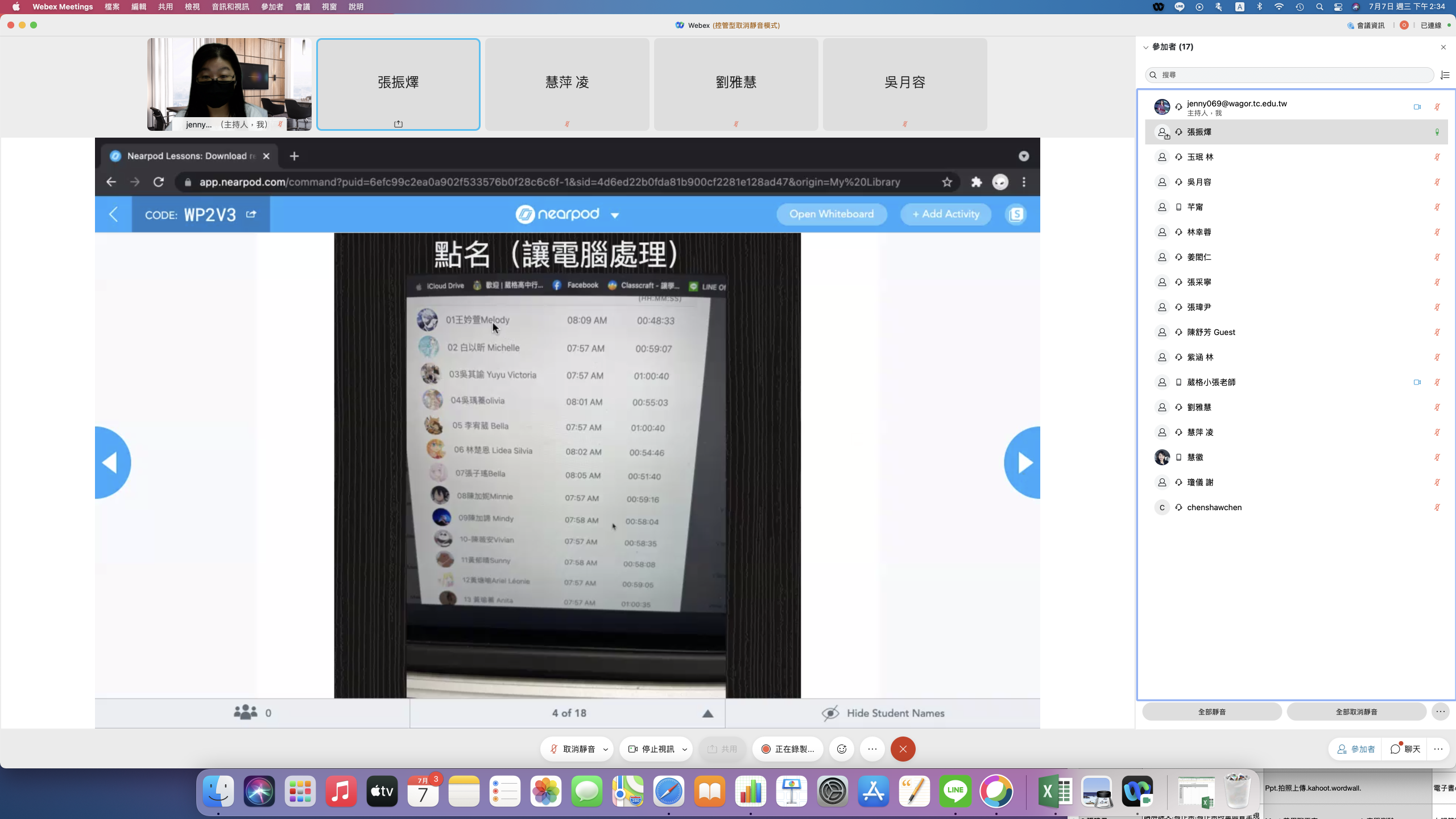
Task: Bookmark page with star icon
Action: (946, 182)
